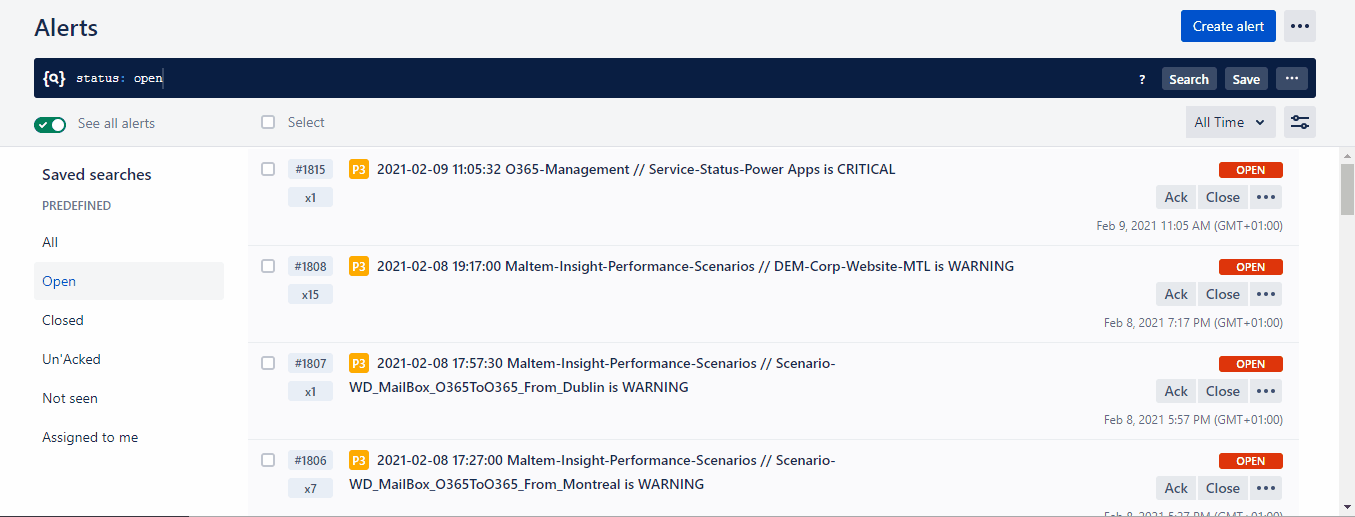Open more actions for alert #1806
This screenshot has width=1355, height=517.
coord(1266,488)
